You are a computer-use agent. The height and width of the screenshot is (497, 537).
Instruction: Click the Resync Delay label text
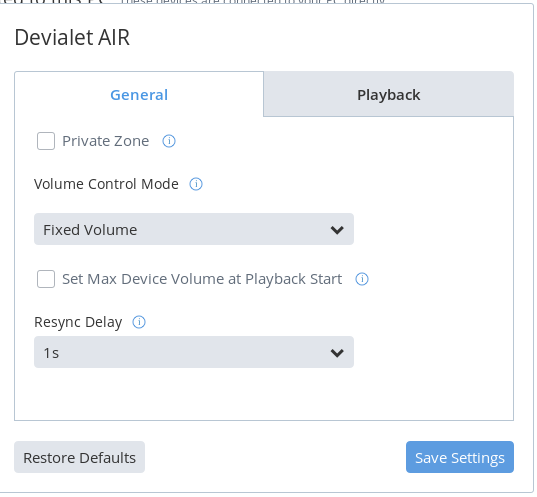pyautogui.click(x=78, y=322)
